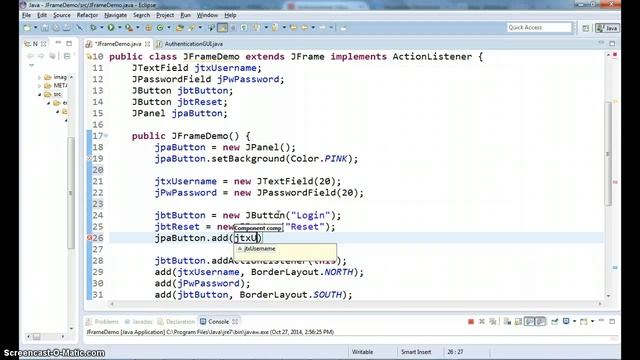
Task: Click the New Java Package icon
Action: tap(149, 28)
